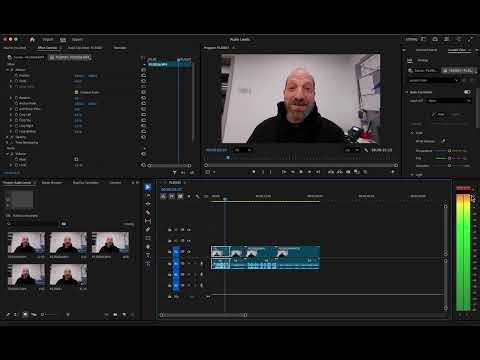Viewport: 480px width, 360px height.
Task: Select the Pen tool
Action: [148, 229]
